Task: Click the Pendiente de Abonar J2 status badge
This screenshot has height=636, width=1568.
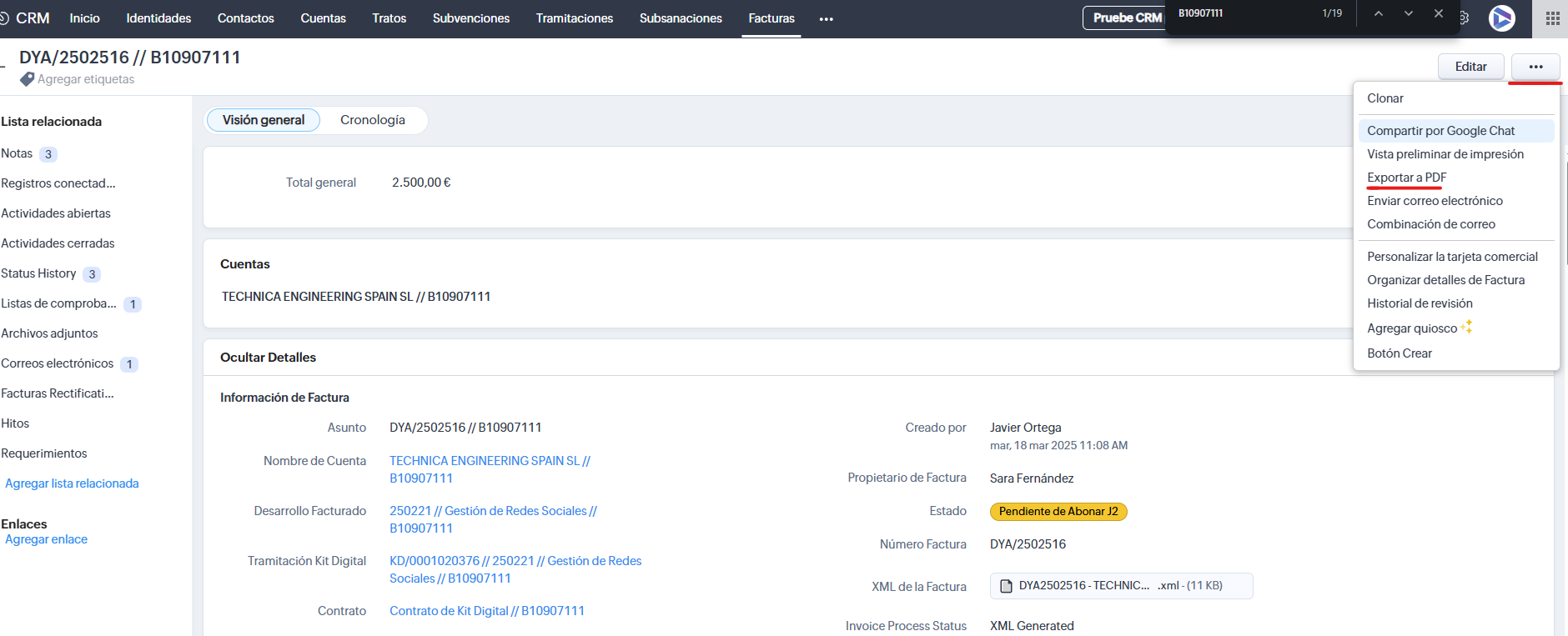Action: click(x=1058, y=512)
